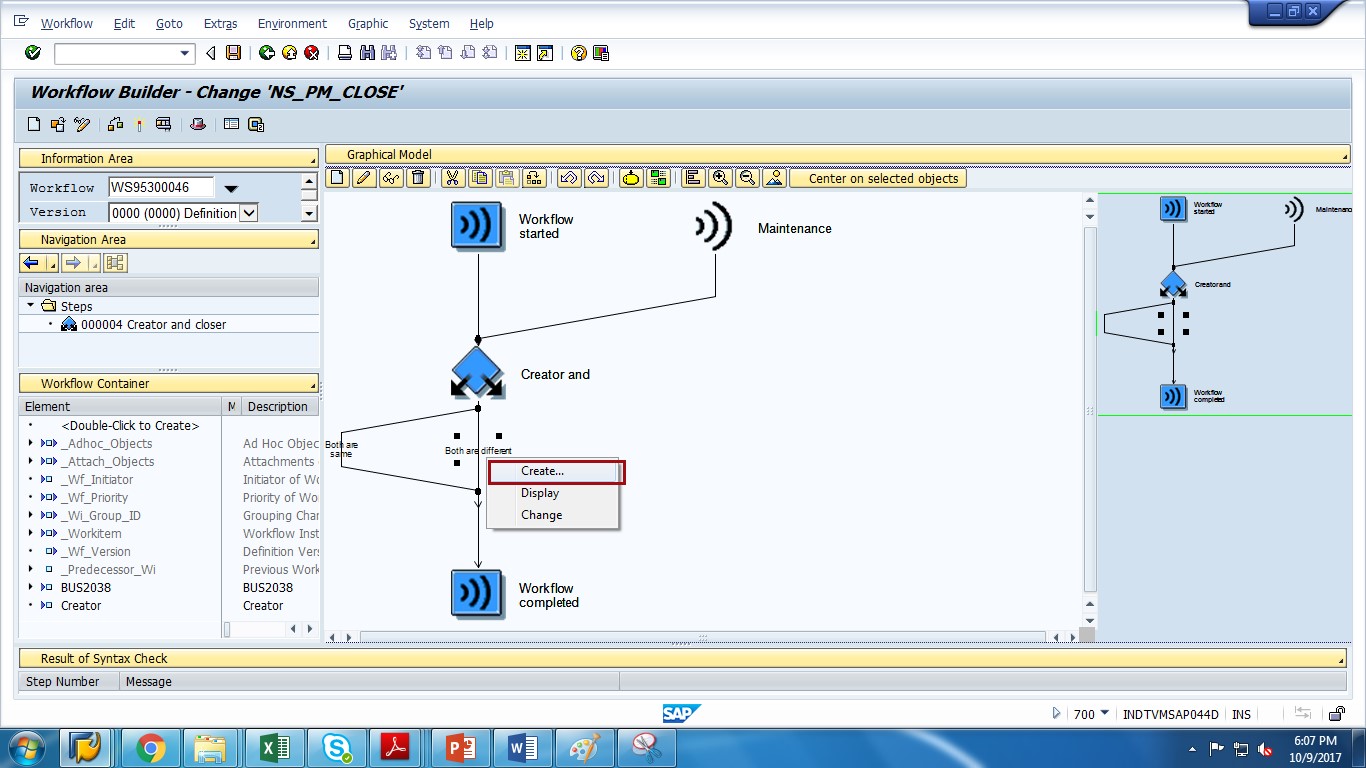Open the Workflow menu in the menu bar
The width and height of the screenshot is (1366, 768).
pyautogui.click(x=66, y=23)
